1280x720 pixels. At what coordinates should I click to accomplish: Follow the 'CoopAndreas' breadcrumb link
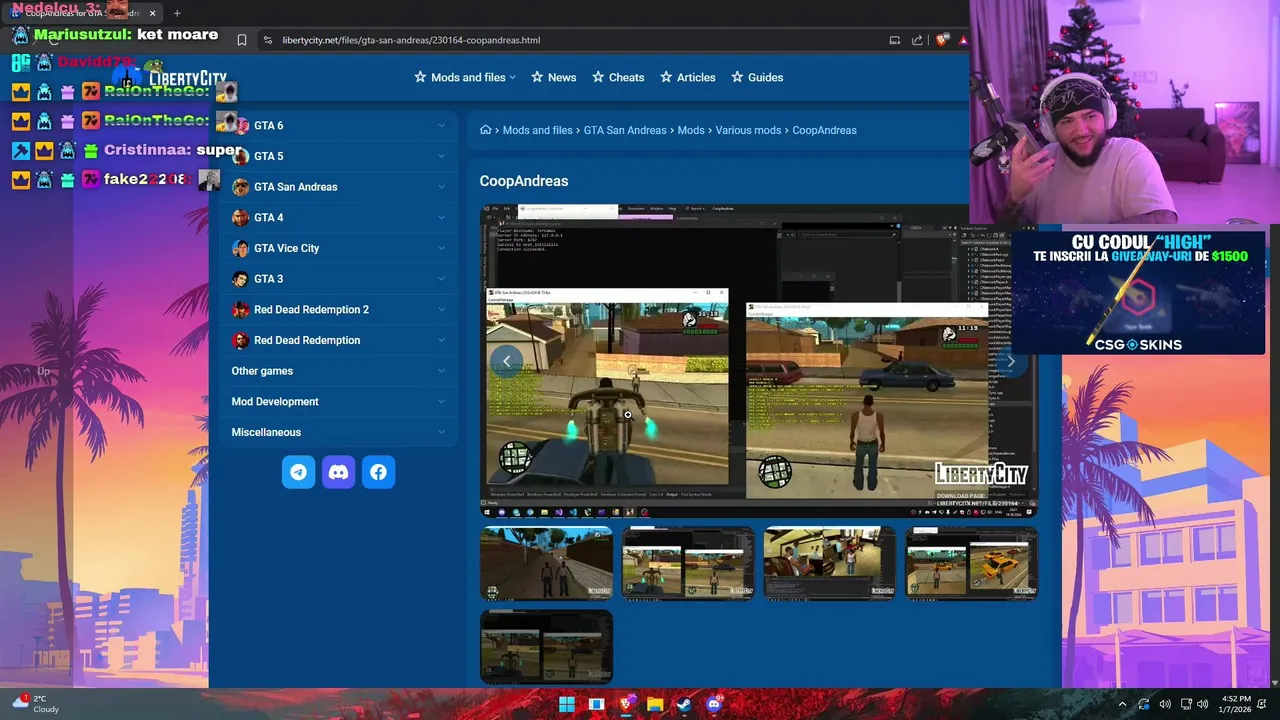824,130
